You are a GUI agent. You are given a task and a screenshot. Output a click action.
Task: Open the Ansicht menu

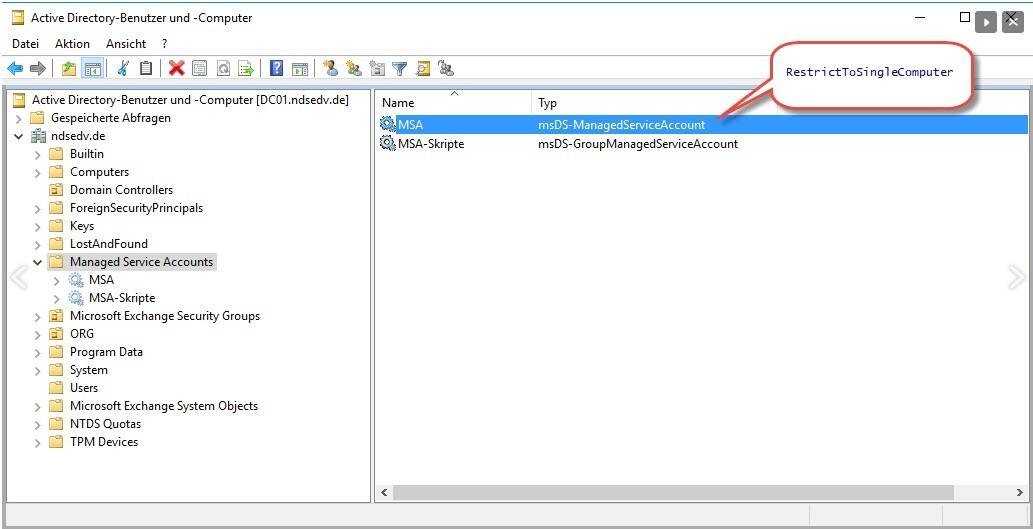click(x=126, y=44)
